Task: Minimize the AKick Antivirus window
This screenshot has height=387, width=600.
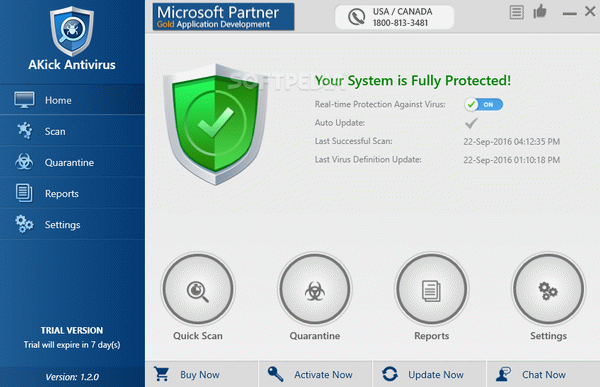Action: tap(569, 14)
